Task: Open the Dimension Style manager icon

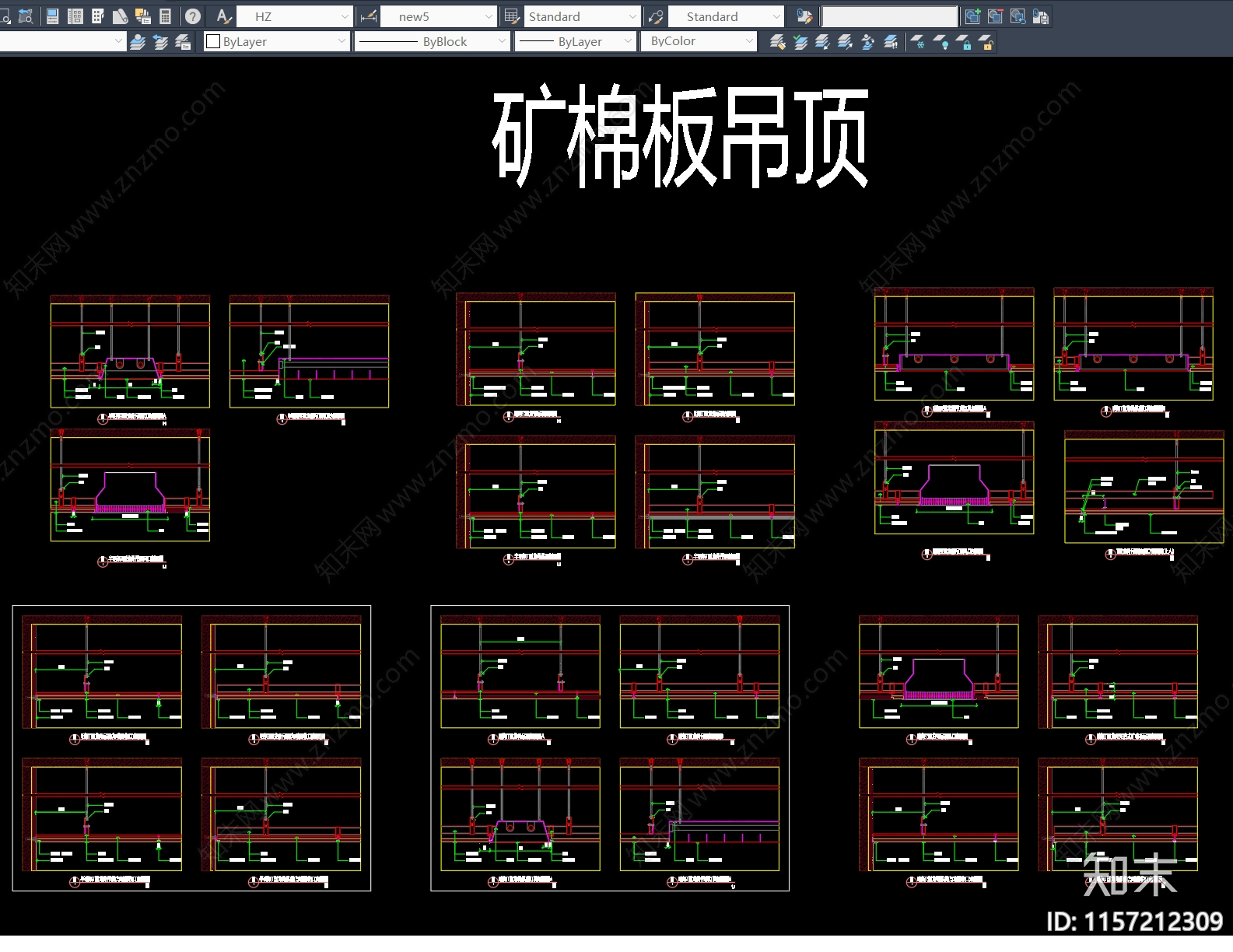Action: pos(369,16)
